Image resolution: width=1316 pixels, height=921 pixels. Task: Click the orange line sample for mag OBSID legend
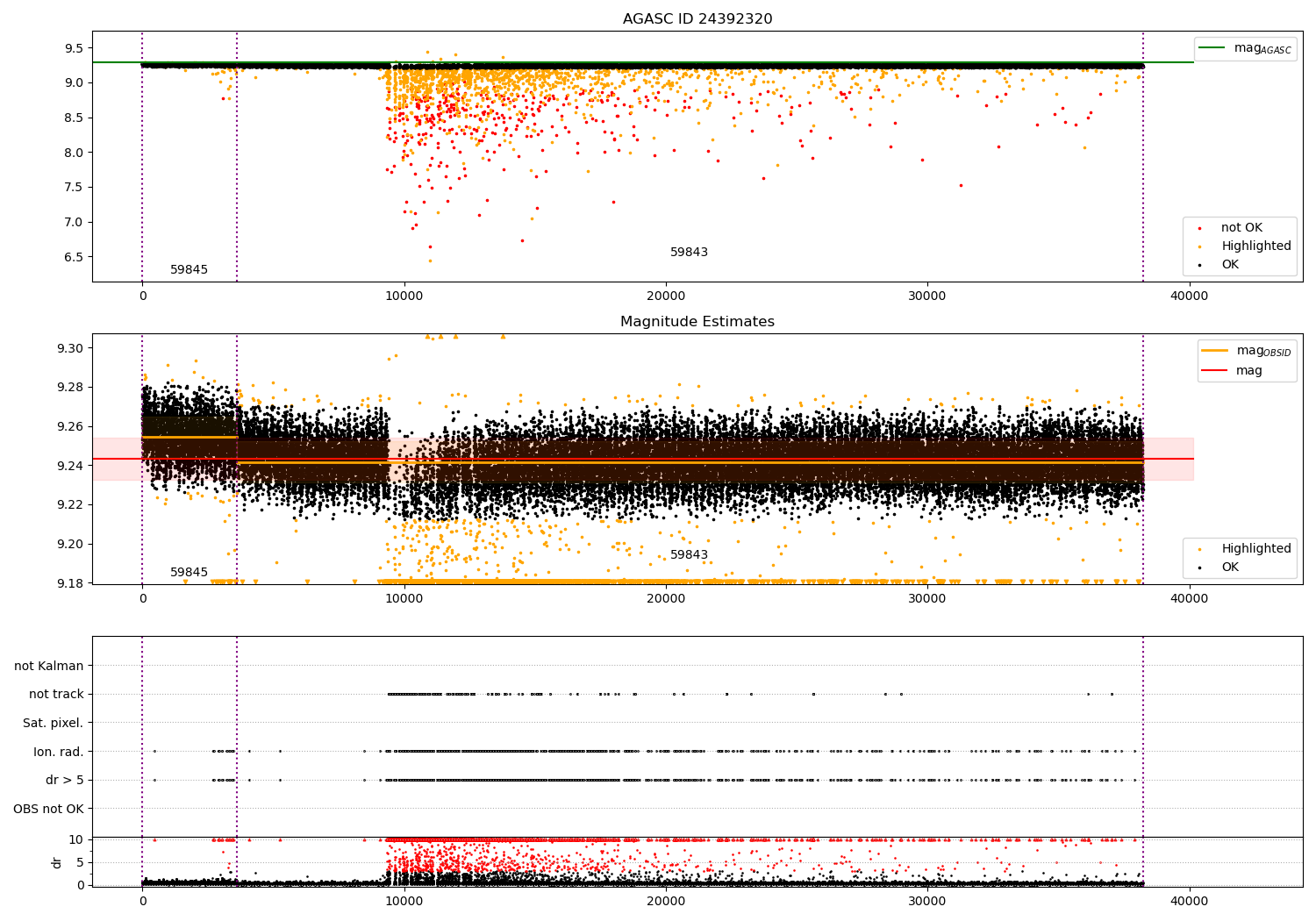point(1214,351)
